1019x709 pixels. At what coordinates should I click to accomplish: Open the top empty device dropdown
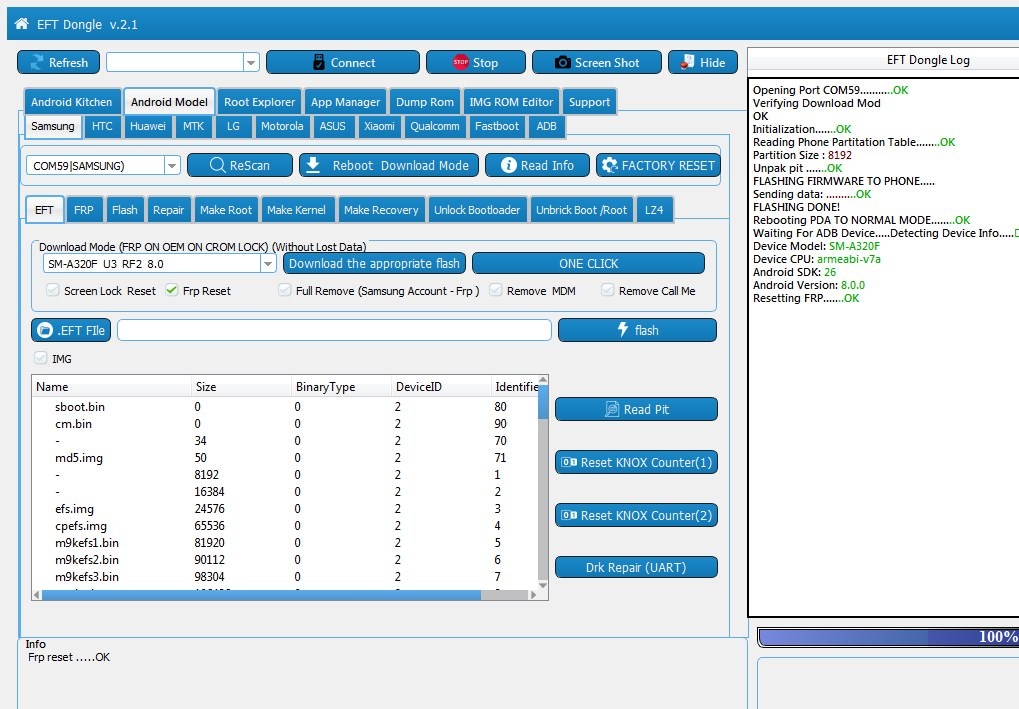tap(251, 62)
